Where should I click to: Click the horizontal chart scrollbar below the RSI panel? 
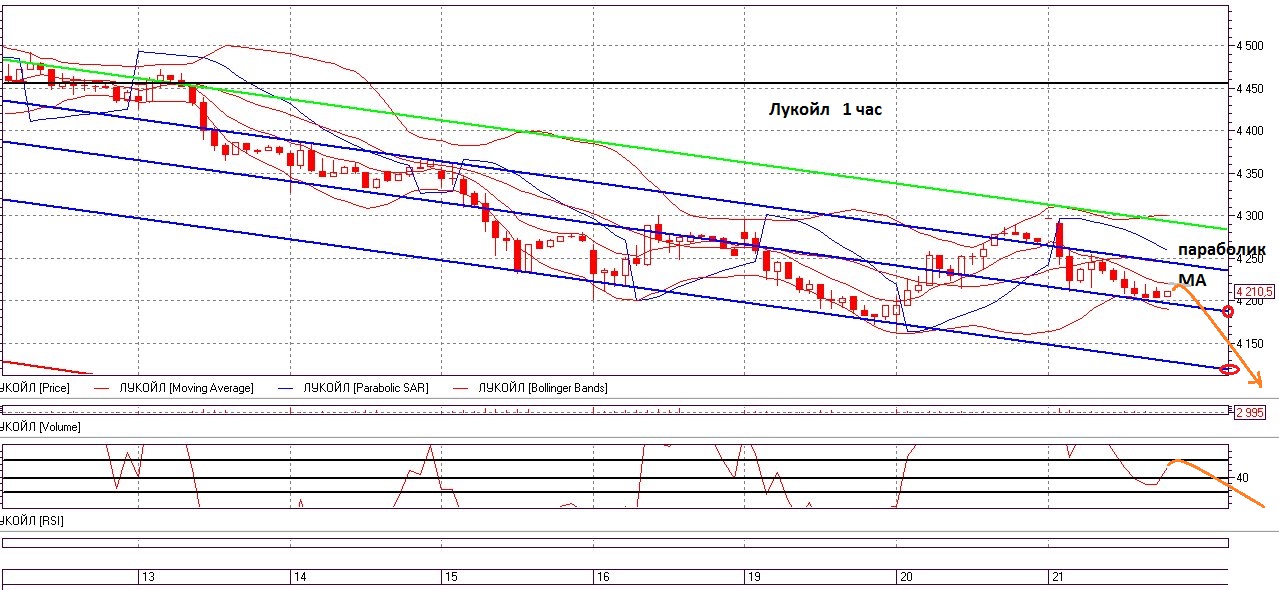click(615, 543)
